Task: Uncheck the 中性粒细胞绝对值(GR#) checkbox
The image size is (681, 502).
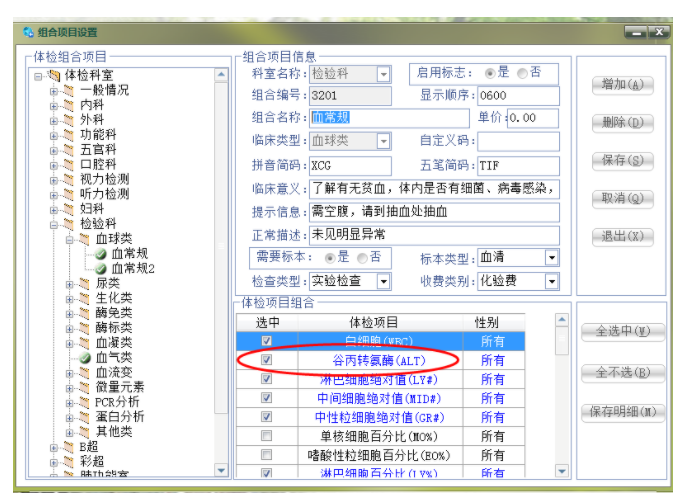Action: click(x=267, y=417)
